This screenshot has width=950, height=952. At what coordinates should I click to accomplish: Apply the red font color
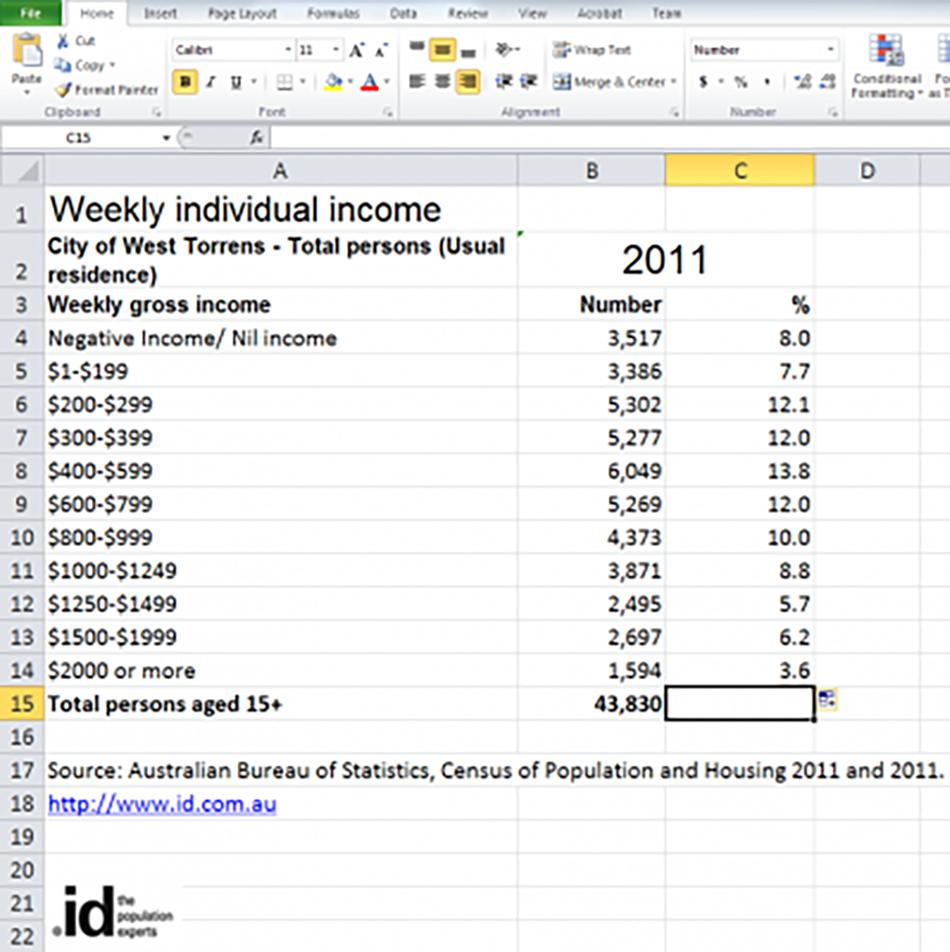(x=370, y=81)
